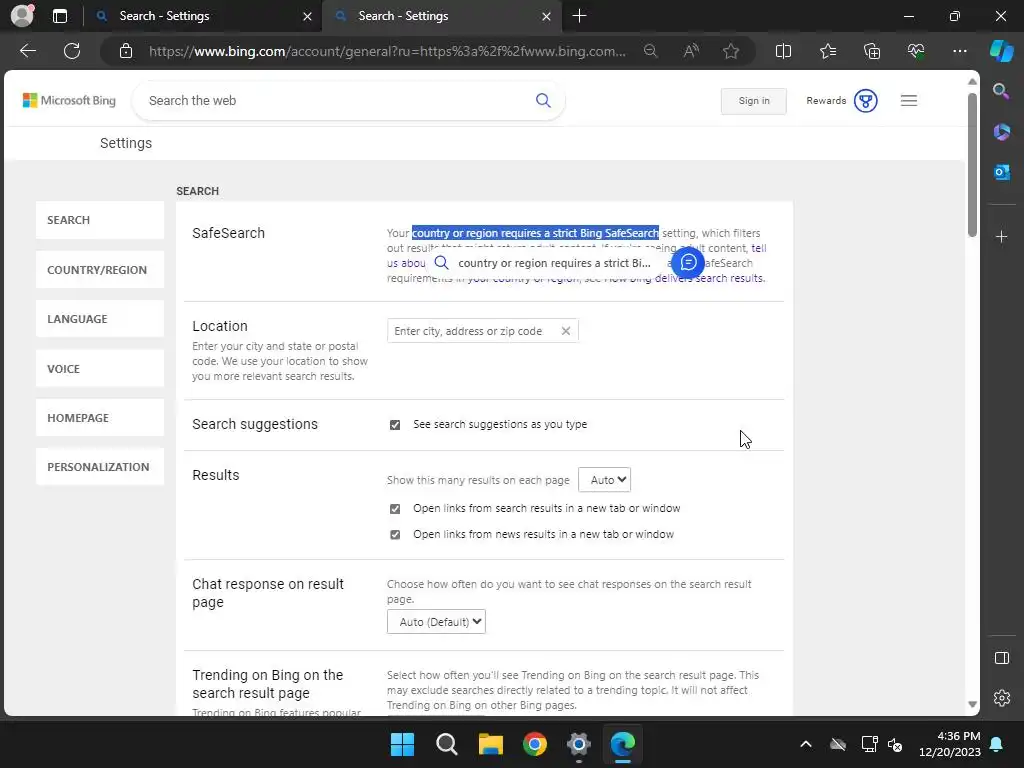Image resolution: width=1024 pixels, height=768 pixels.
Task: Clear the Location field with X
Action: (x=566, y=331)
